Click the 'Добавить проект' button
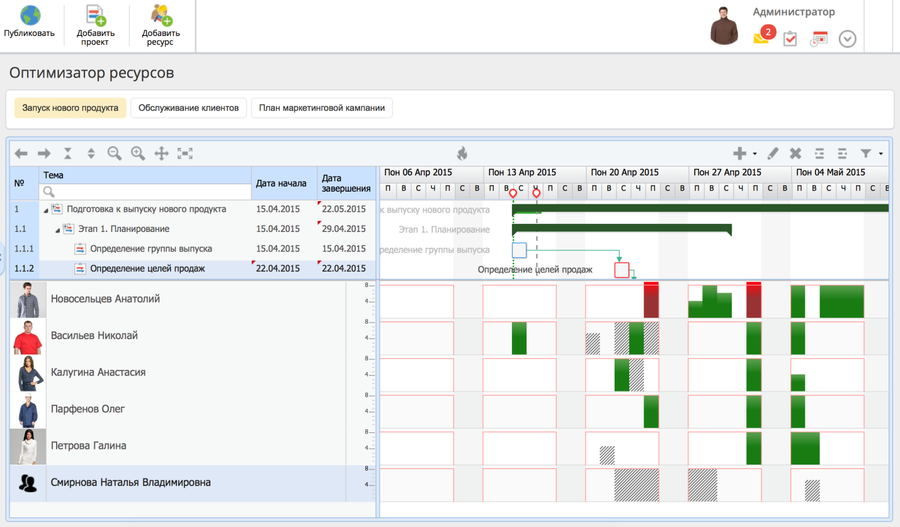 [95, 25]
